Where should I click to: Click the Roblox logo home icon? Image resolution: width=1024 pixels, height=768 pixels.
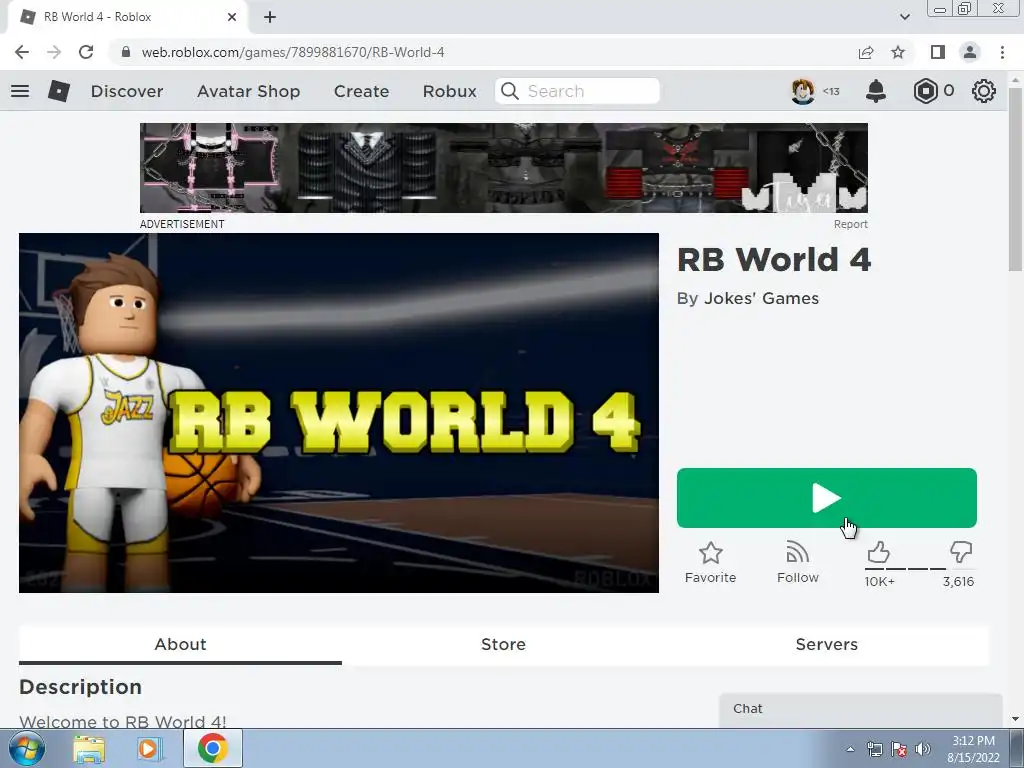[x=59, y=91]
